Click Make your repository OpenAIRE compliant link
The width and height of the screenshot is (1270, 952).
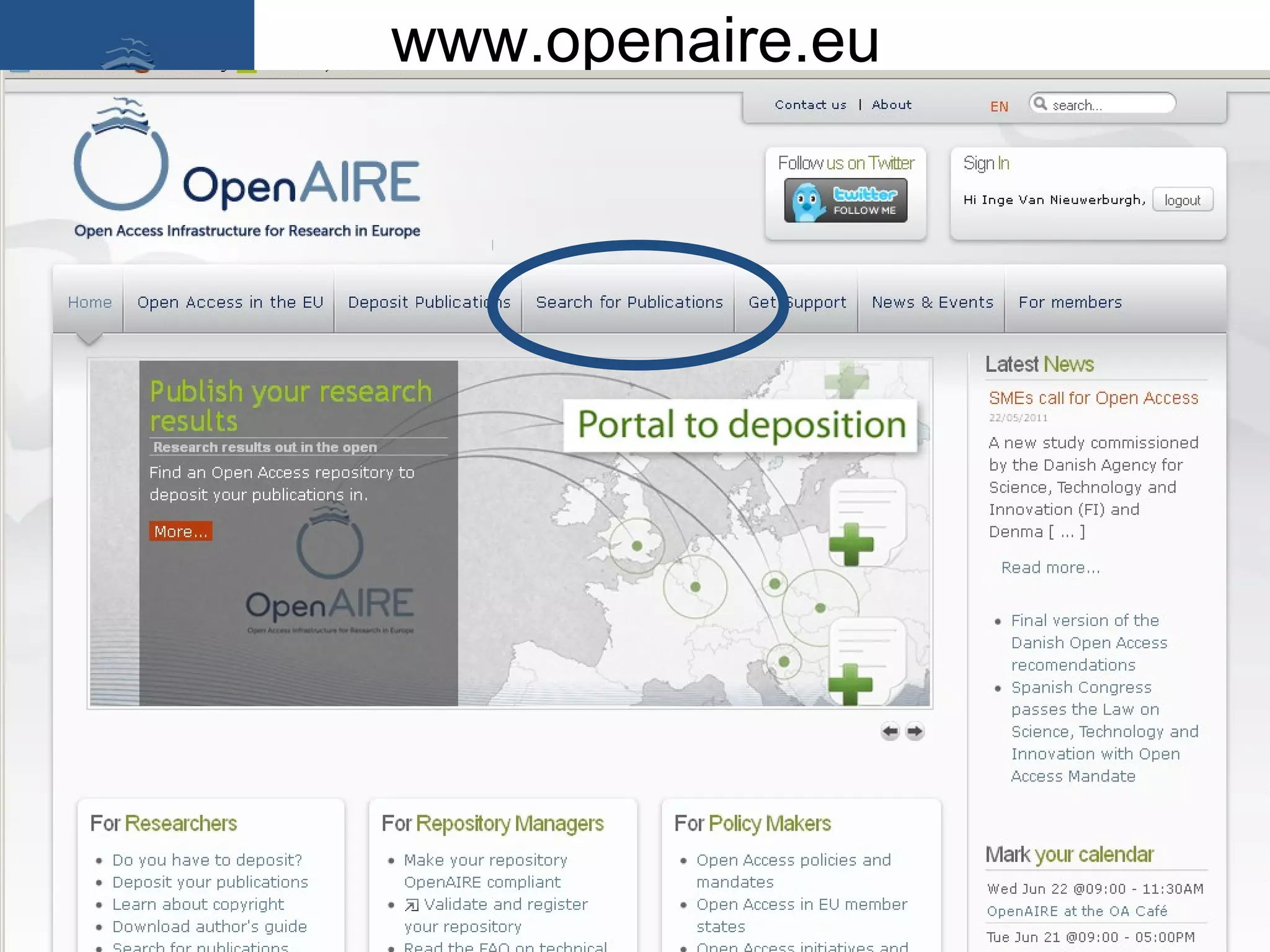[486, 871]
